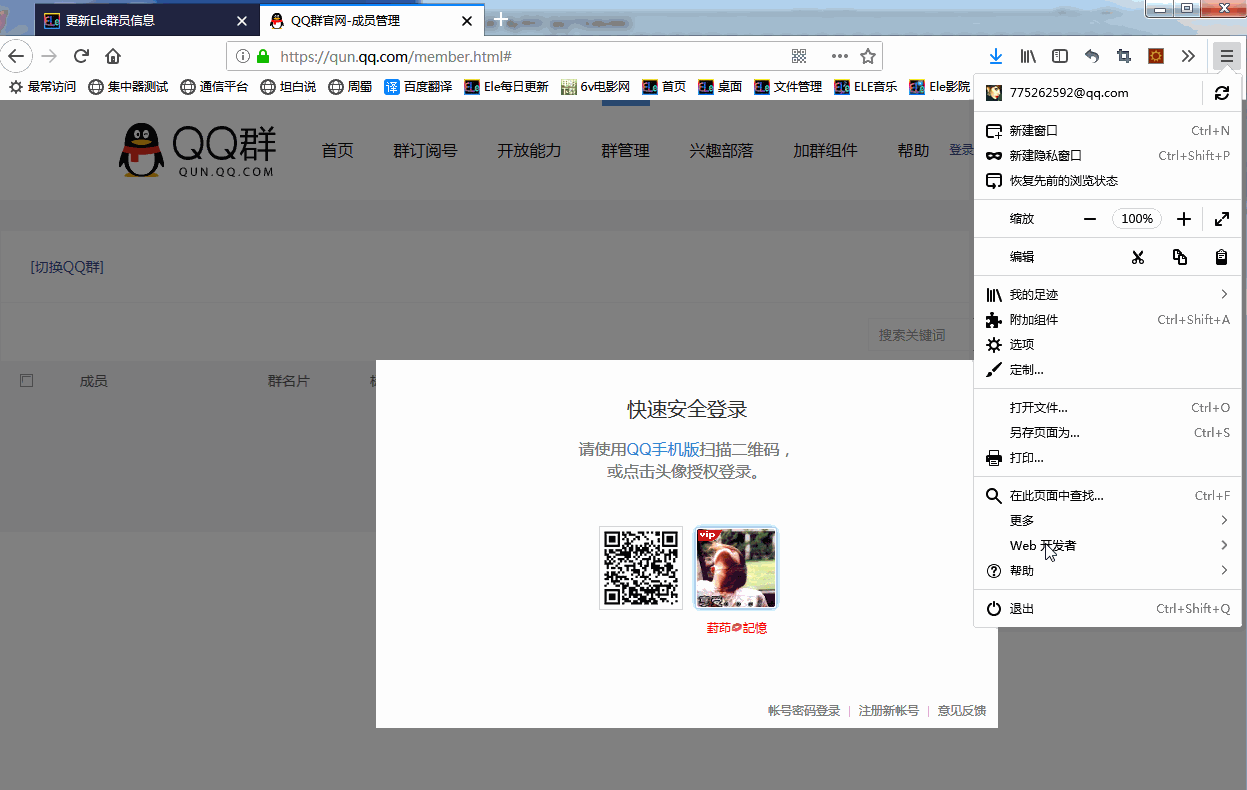Open 兴趣部落 in page navigation

[721, 151]
